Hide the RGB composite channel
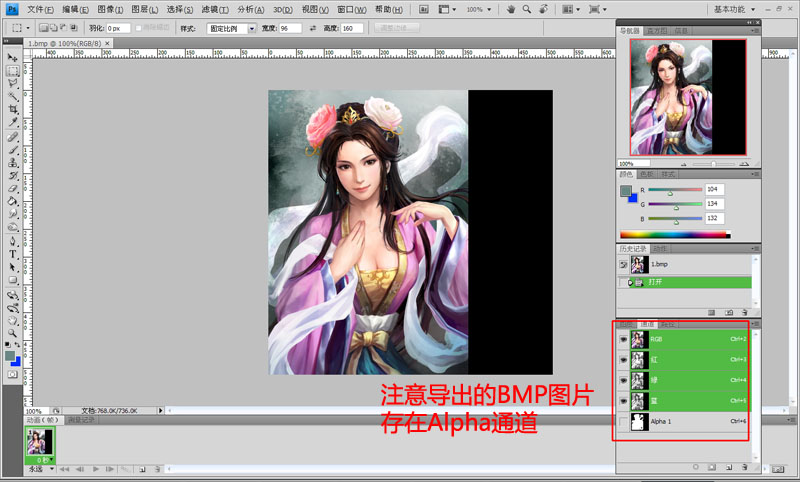This screenshot has height=482, width=800. point(623,339)
